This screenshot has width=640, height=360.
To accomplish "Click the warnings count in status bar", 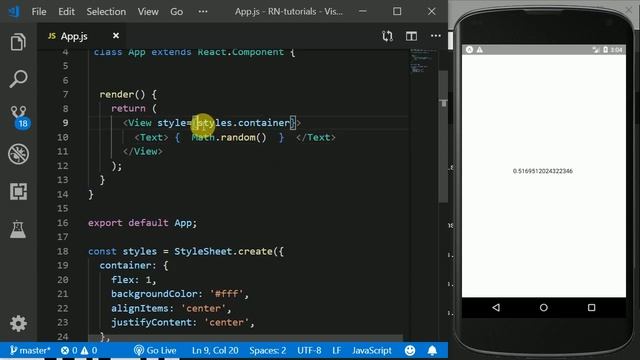I will coord(89,350).
